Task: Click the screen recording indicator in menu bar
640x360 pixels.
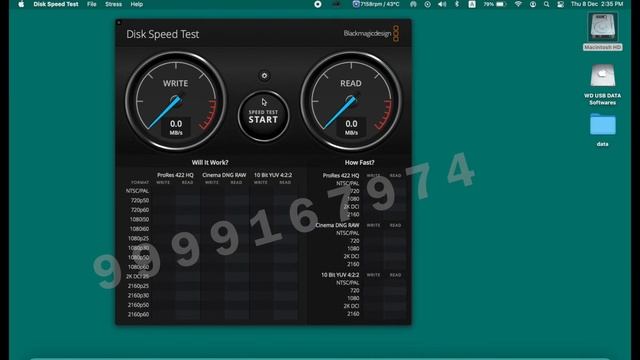Action: pos(318,4)
